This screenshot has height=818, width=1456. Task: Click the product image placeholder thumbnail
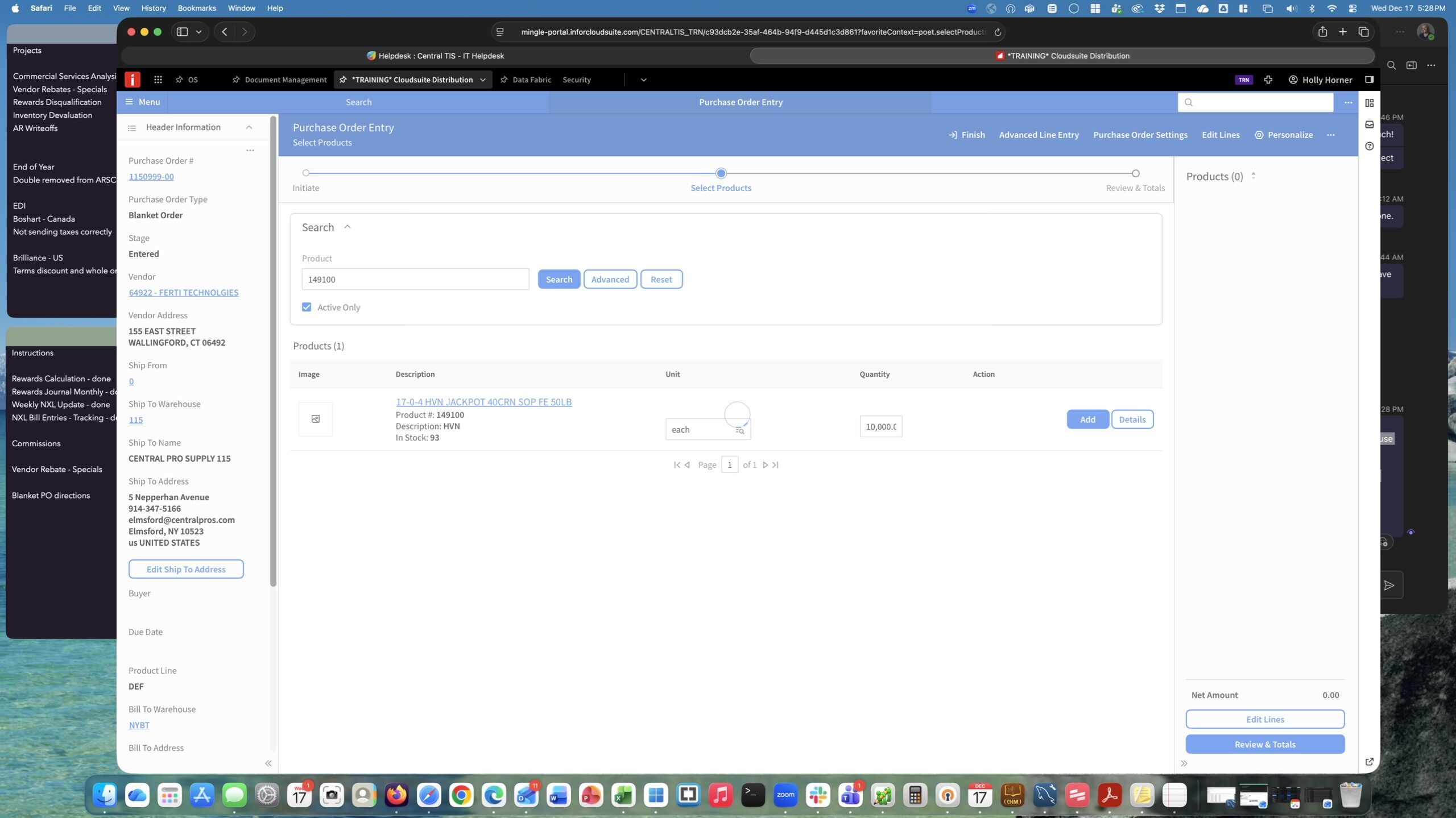pos(316,419)
